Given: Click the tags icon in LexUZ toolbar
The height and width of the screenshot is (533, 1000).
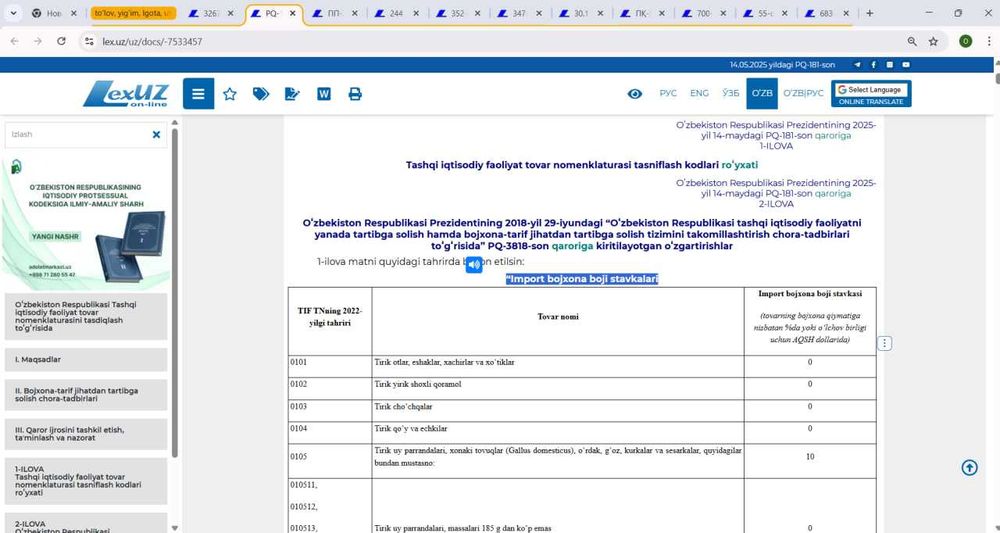Looking at the screenshot, I should [261, 94].
